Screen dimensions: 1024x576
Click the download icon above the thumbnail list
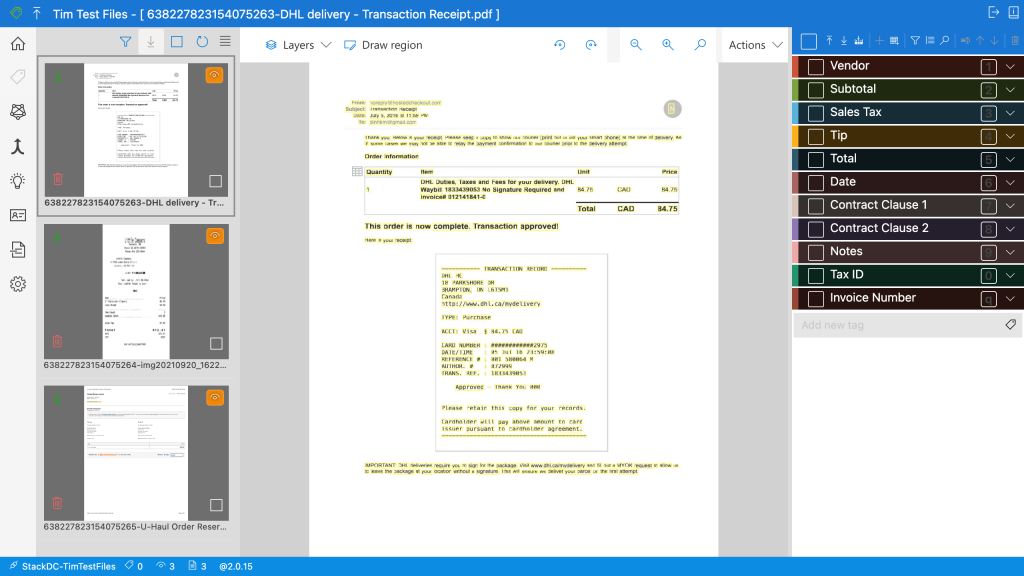coord(151,42)
